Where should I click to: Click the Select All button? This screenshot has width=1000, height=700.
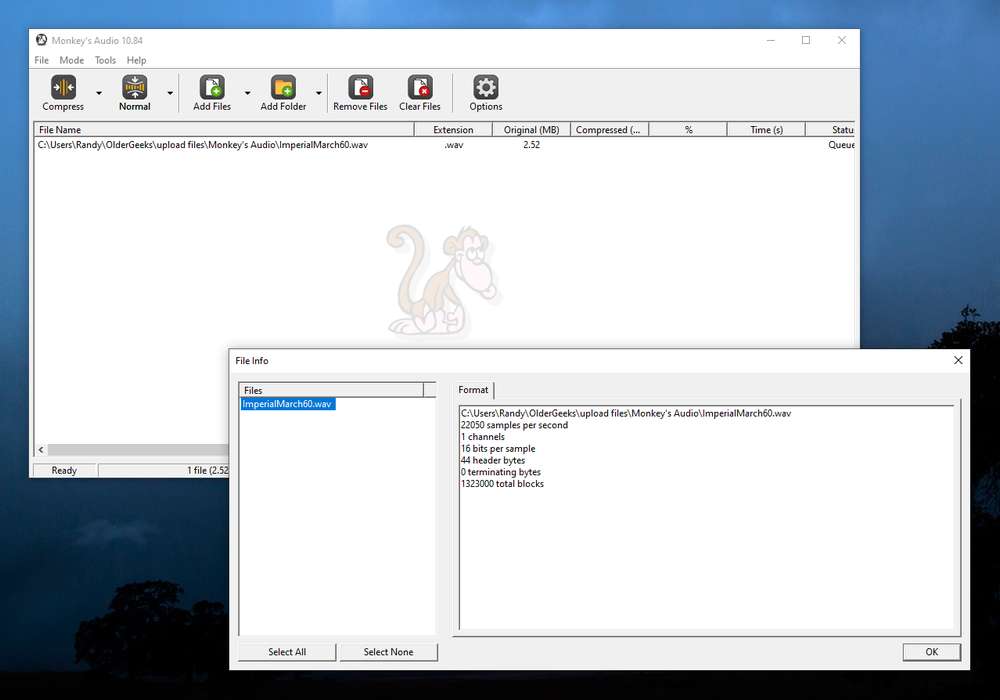coord(287,652)
